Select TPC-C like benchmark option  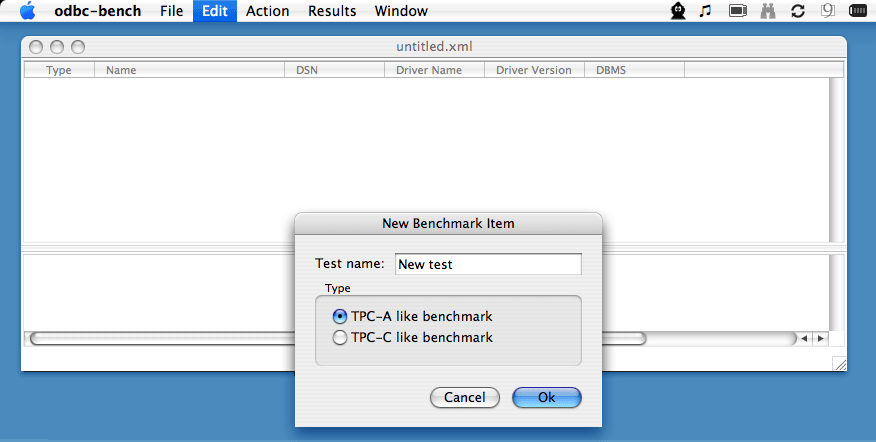pyautogui.click(x=340, y=337)
